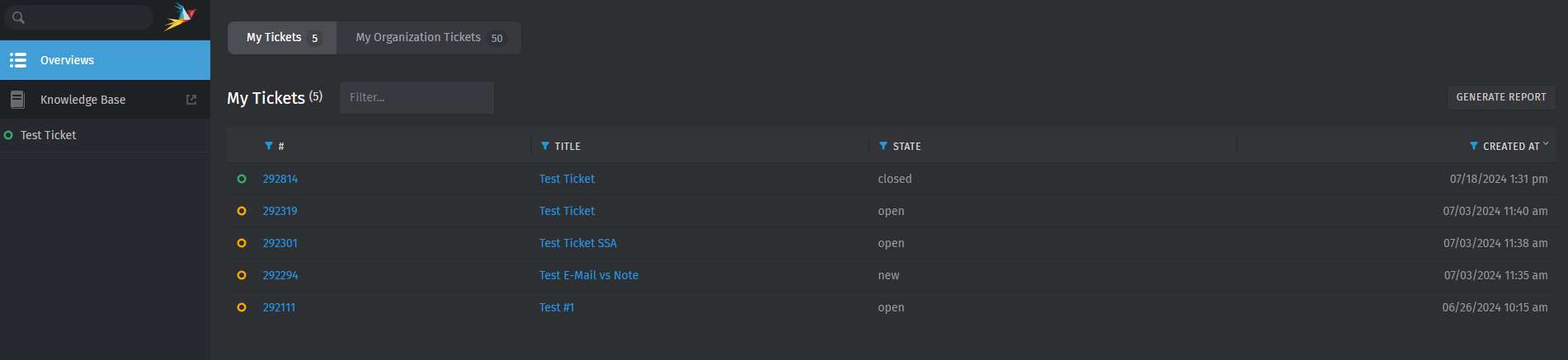Click filter icon in TITLE column
The height and width of the screenshot is (360, 1568).
[544, 146]
